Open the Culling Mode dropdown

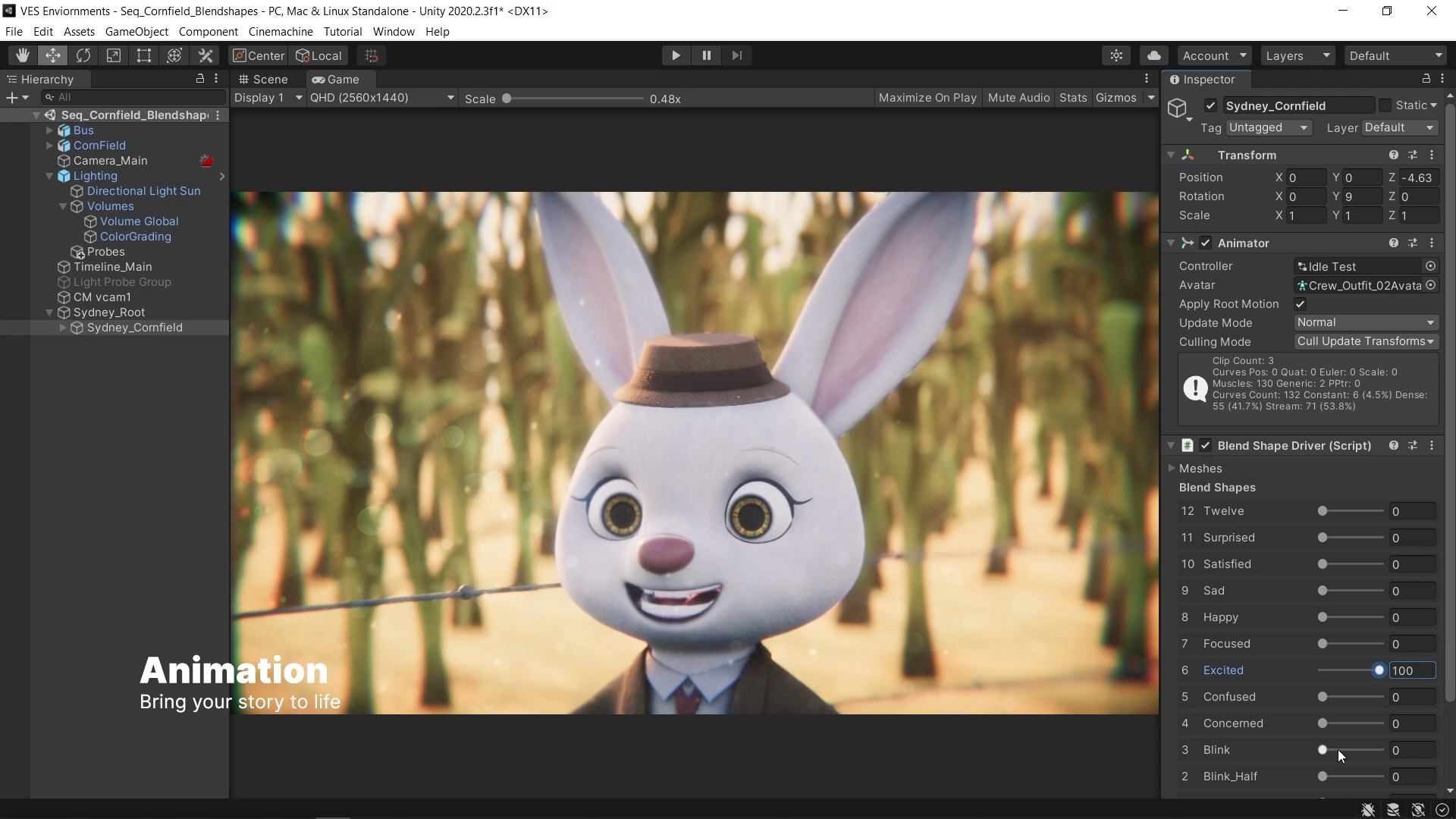(1365, 342)
